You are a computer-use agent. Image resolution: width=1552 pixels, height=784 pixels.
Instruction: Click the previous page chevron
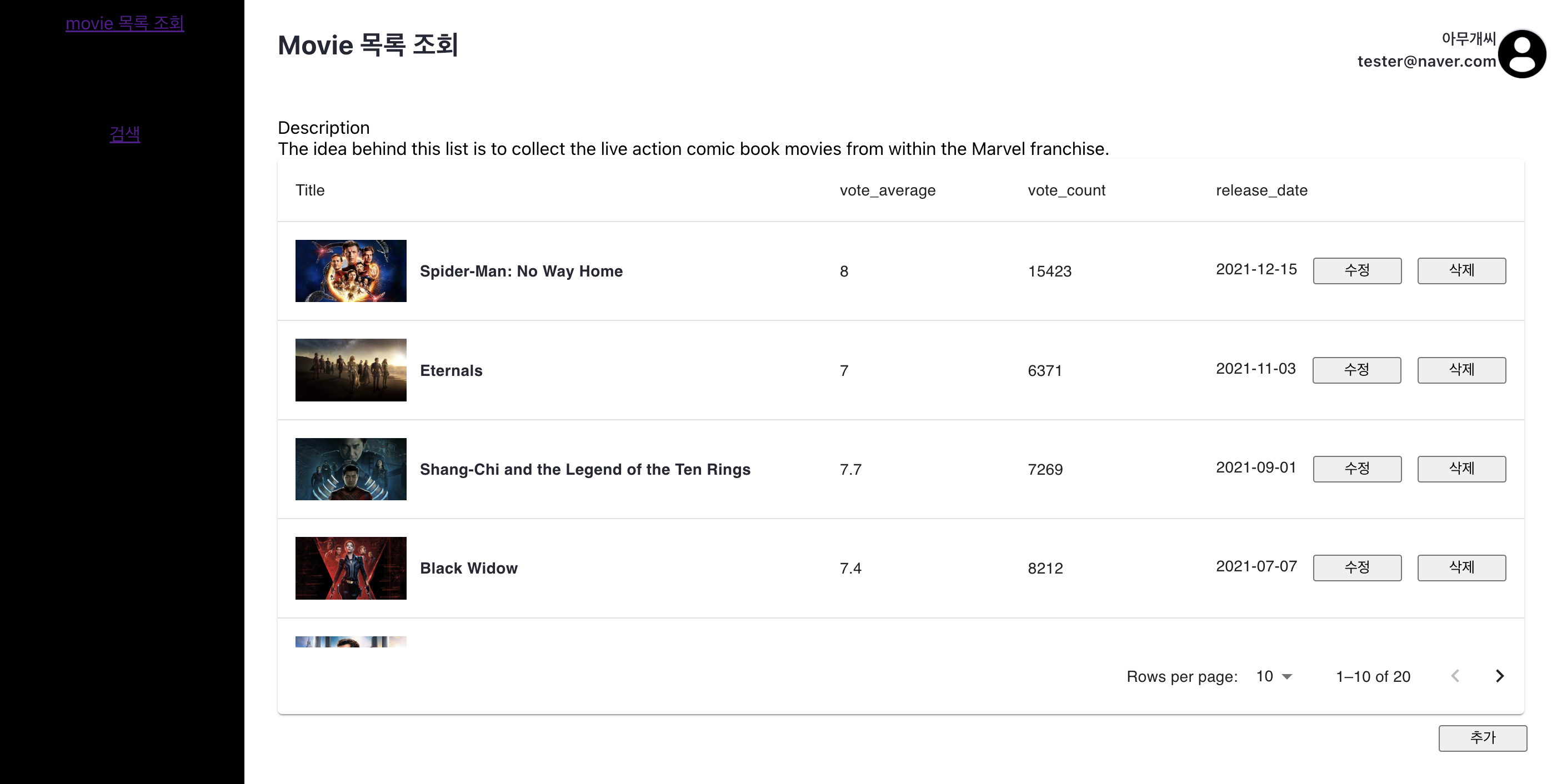point(1454,676)
